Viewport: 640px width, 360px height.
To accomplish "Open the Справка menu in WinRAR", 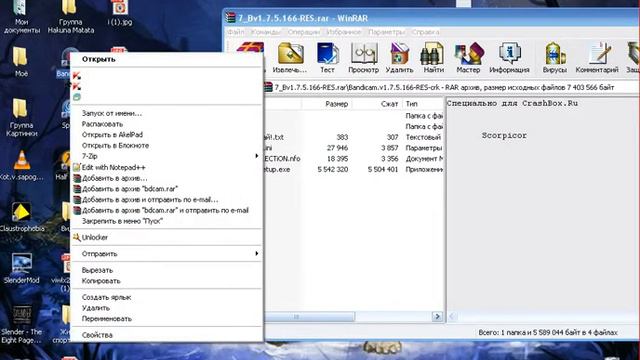I will [x=425, y=32].
